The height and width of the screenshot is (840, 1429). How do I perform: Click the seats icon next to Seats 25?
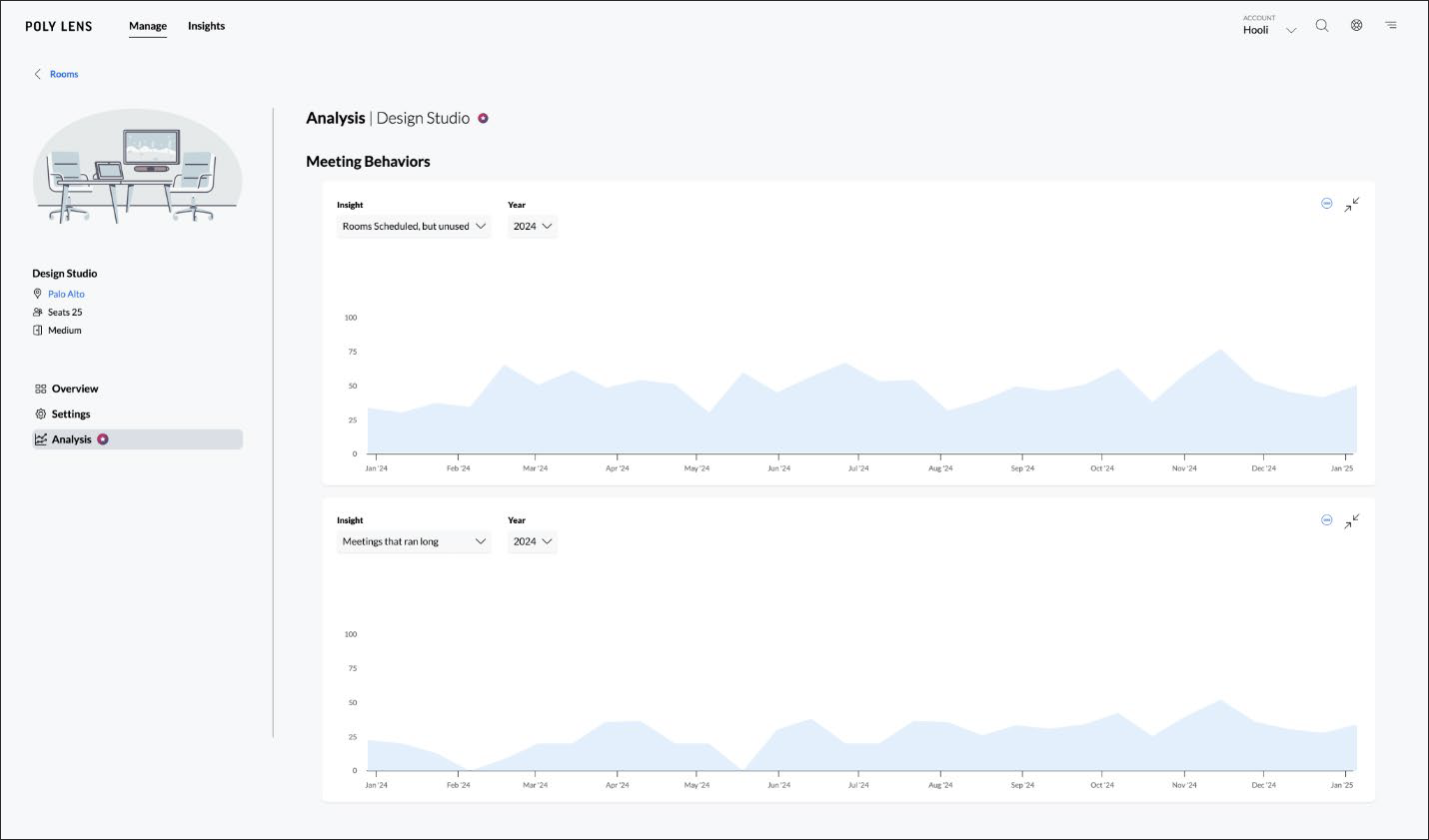(36, 312)
